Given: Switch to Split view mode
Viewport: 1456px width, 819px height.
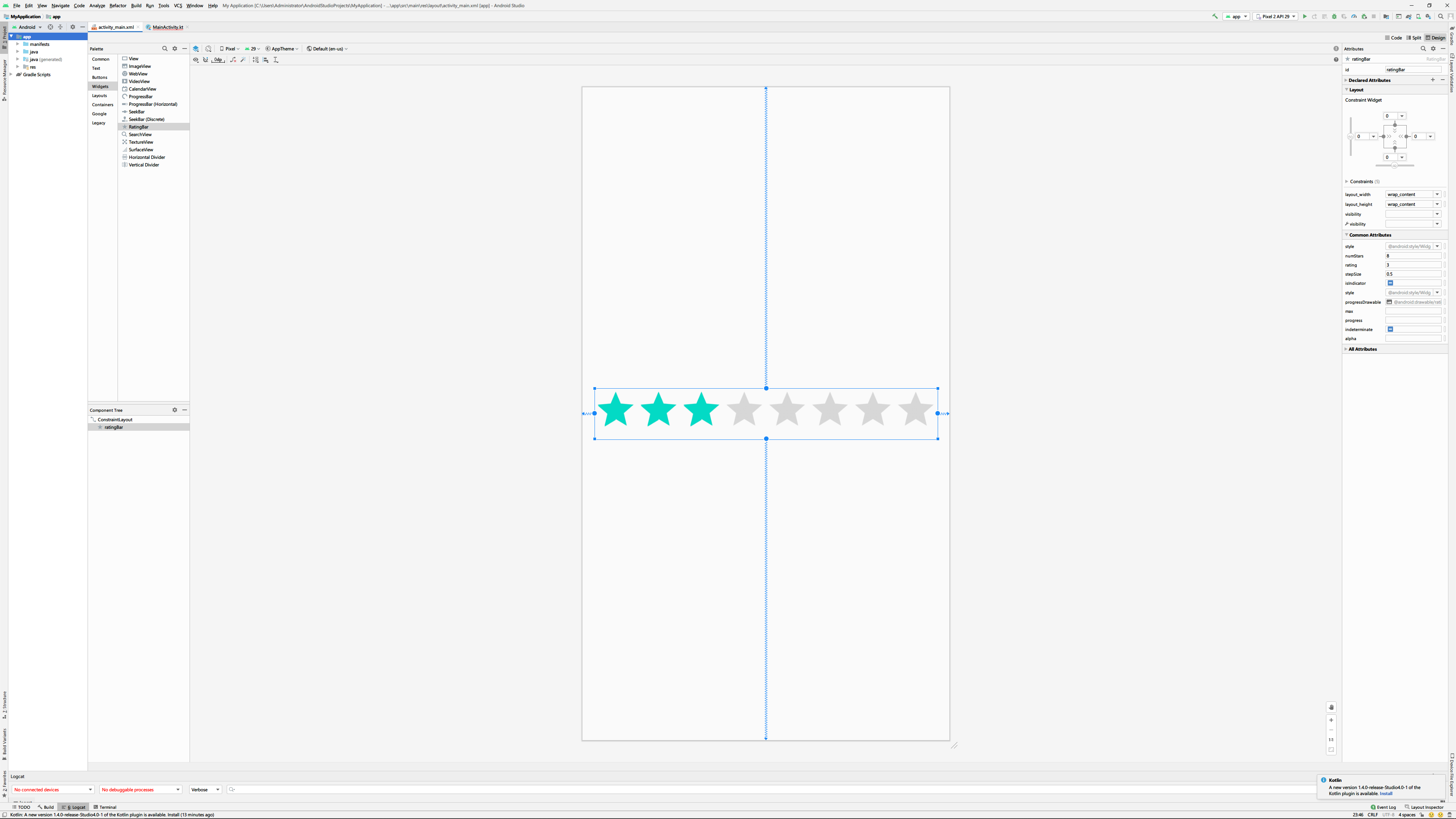Looking at the screenshot, I should tap(1414, 38).
